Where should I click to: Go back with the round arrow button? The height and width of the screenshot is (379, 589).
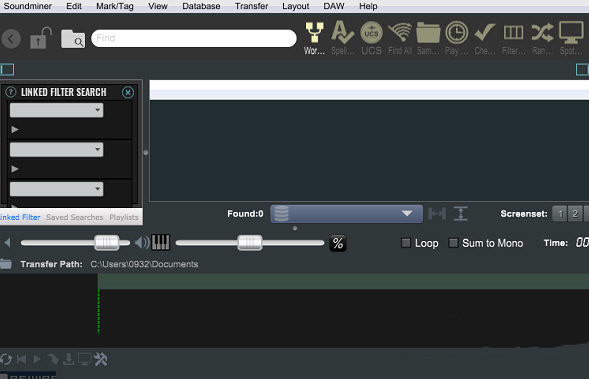(11, 38)
